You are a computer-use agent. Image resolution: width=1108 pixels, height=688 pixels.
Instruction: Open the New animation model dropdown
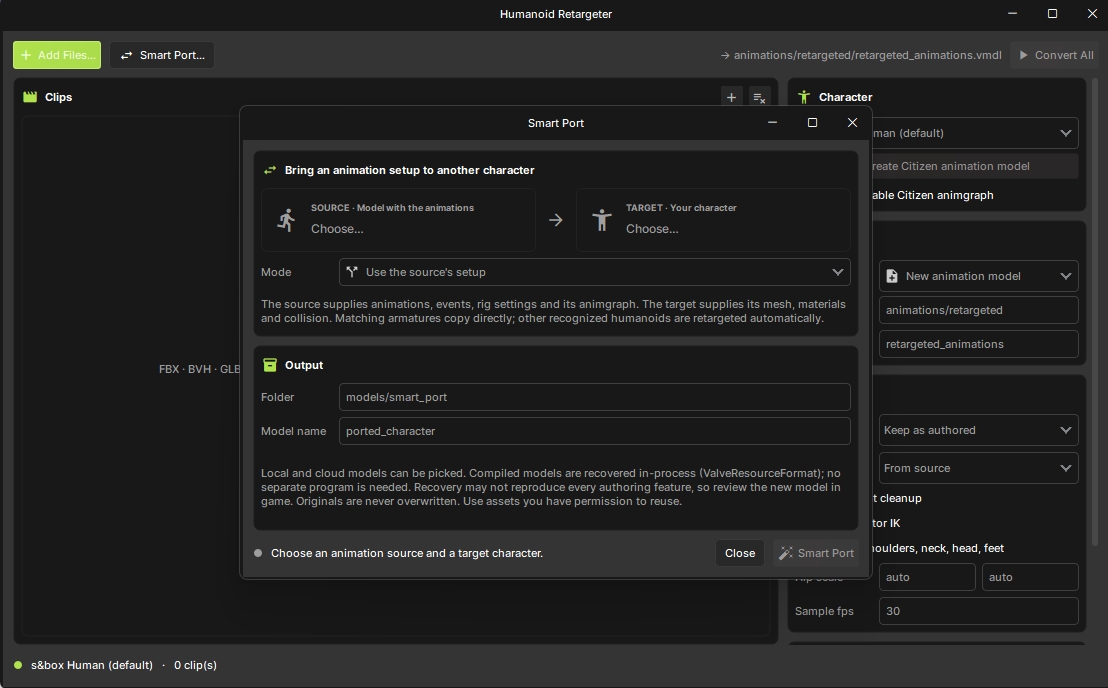[979, 276]
